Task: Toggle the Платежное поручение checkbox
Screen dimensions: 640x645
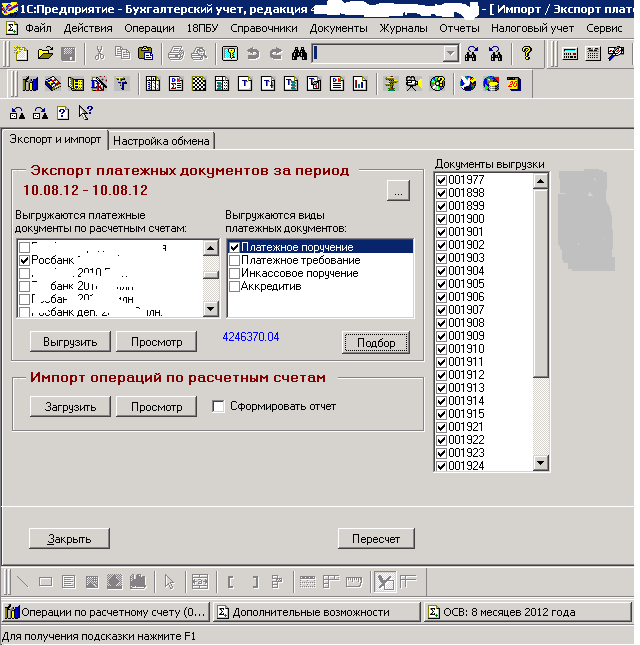Action: pyautogui.click(x=234, y=247)
